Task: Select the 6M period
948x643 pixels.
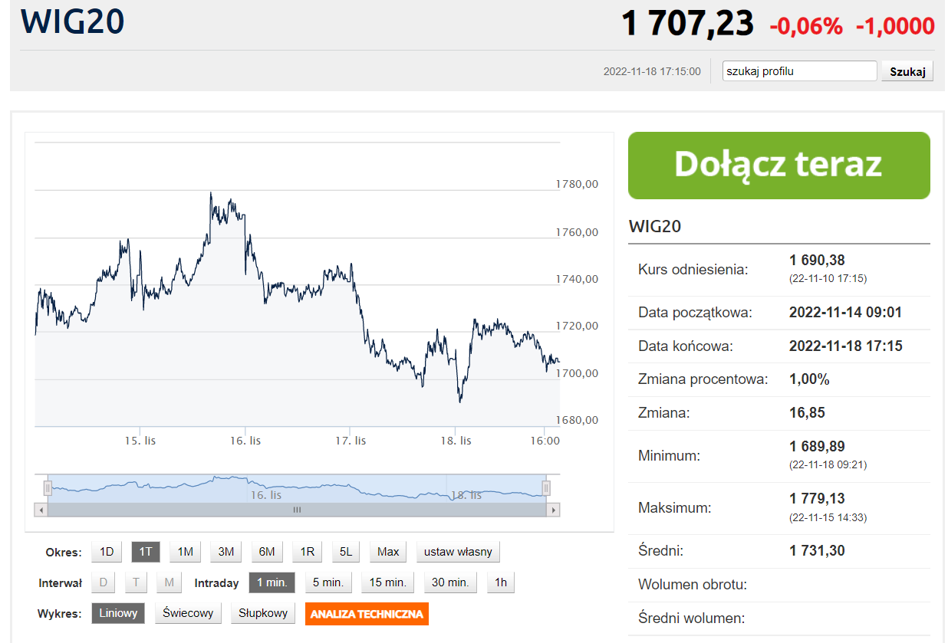Action: (267, 552)
